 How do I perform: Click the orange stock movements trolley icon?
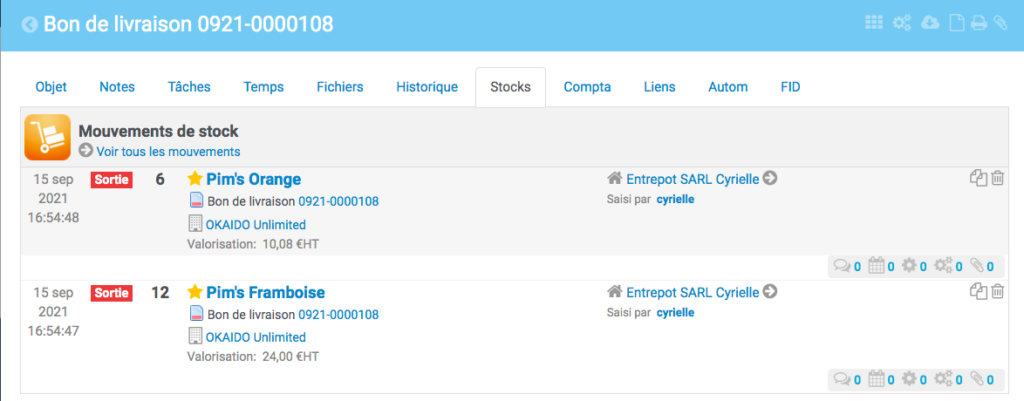[x=48, y=137]
